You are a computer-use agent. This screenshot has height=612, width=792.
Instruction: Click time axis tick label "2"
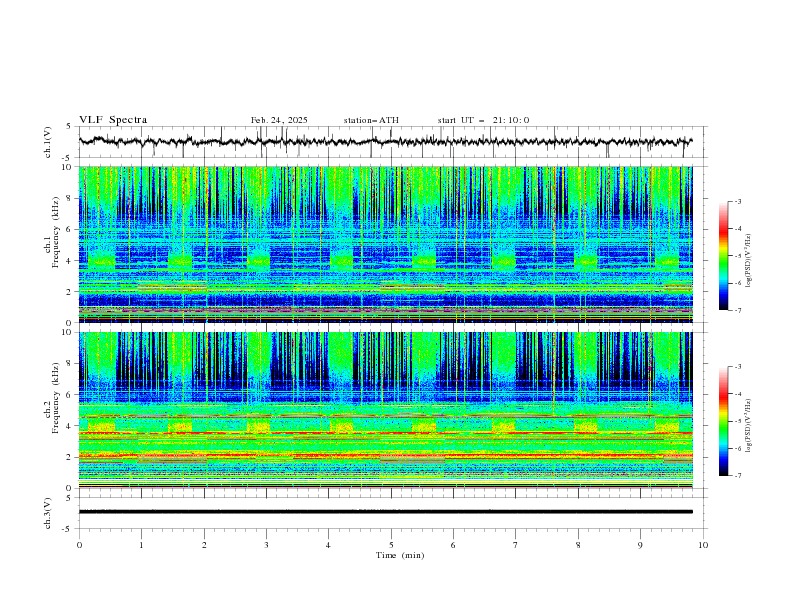tap(204, 545)
